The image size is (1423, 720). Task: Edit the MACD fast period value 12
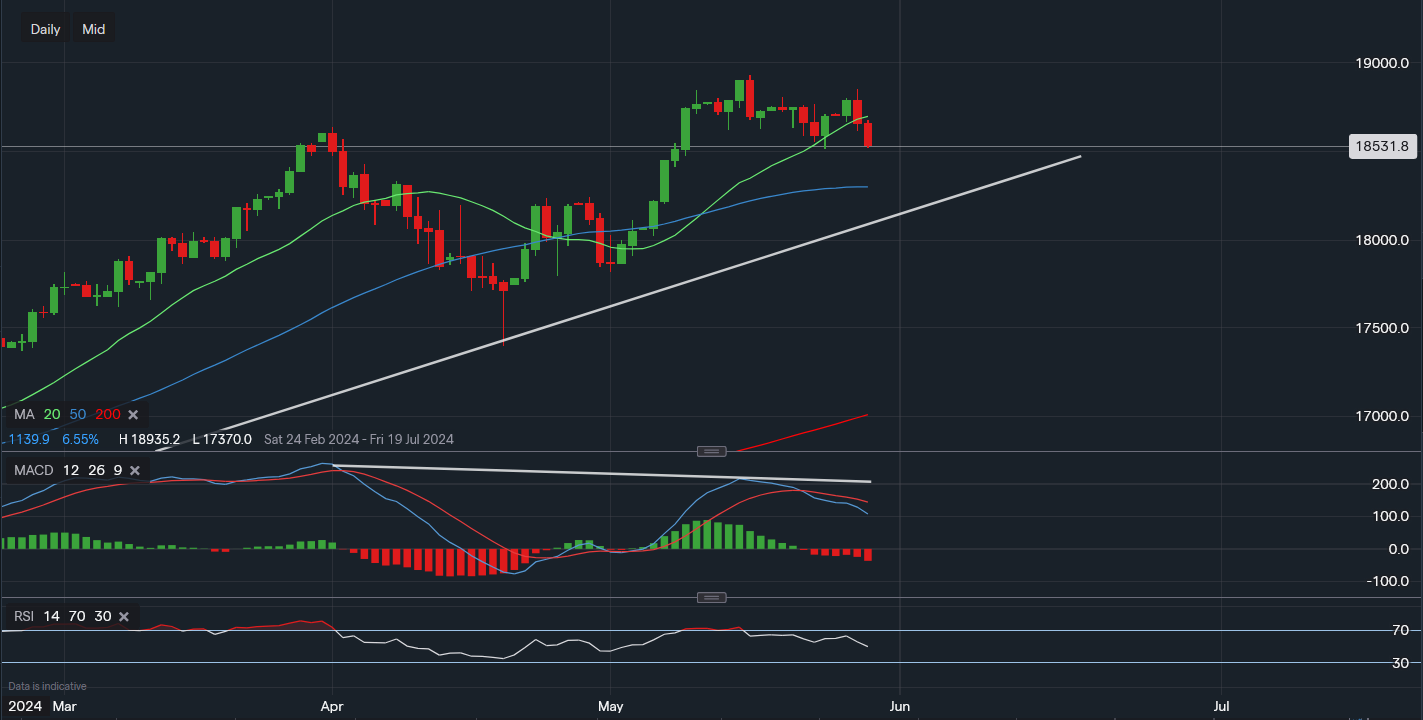(x=72, y=470)
